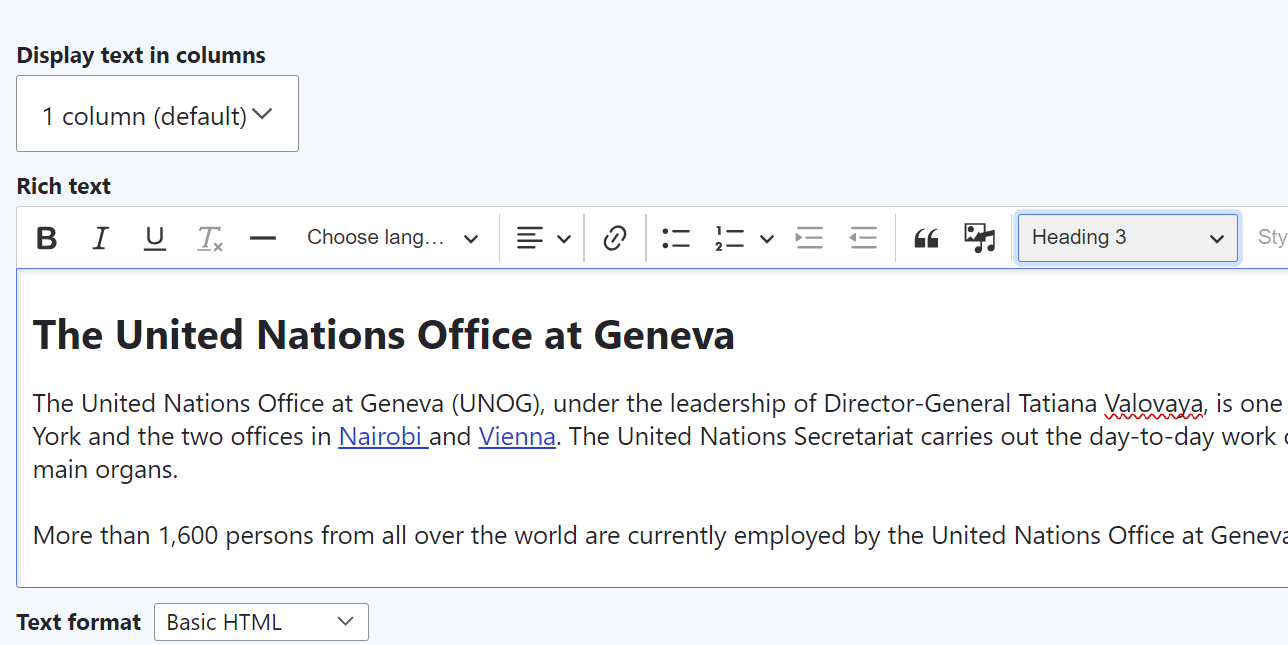Viewport: 1288px width, 645px height.
Task: Expand the numbered list style options
Action: pos(766,237)
